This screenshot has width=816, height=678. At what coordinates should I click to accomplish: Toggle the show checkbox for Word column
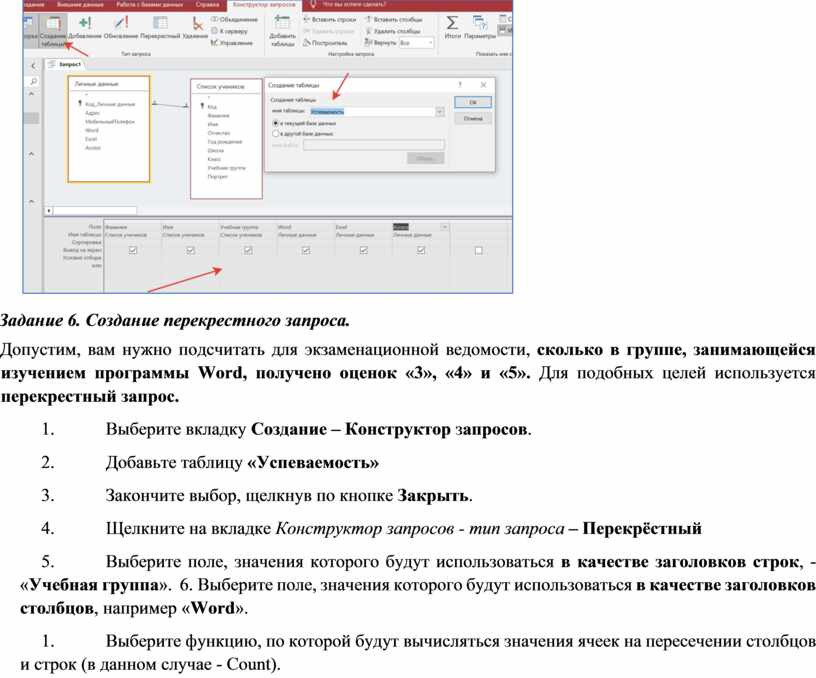click(306, 250)
